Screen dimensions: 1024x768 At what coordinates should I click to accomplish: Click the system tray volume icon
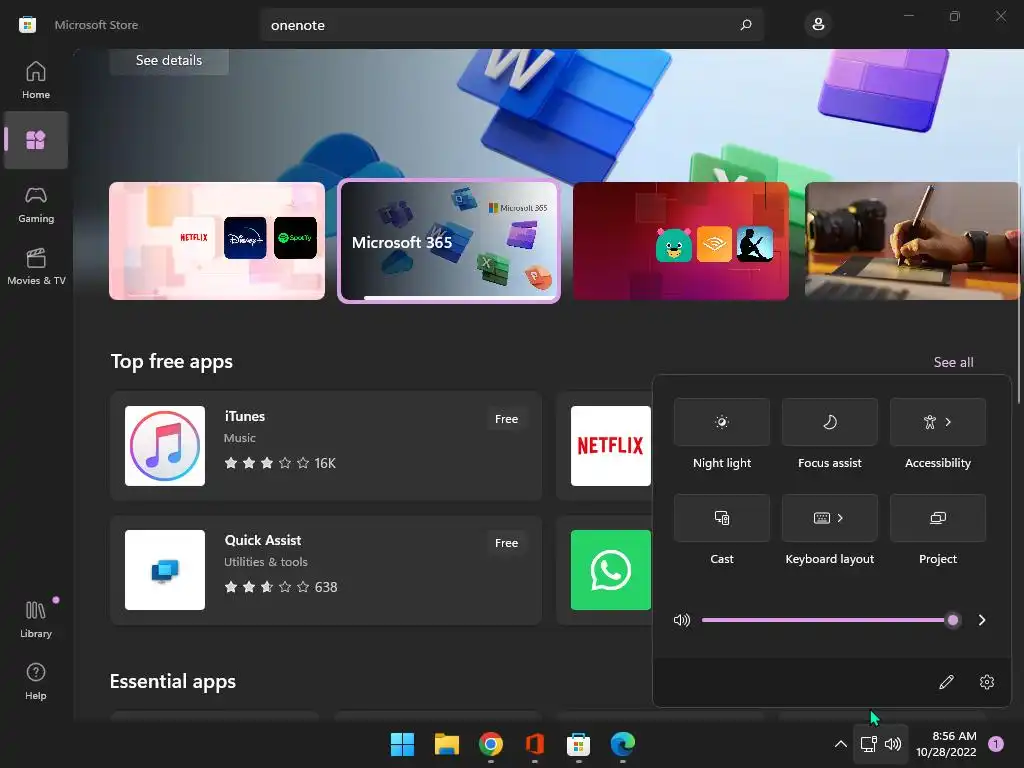point(893,744)
